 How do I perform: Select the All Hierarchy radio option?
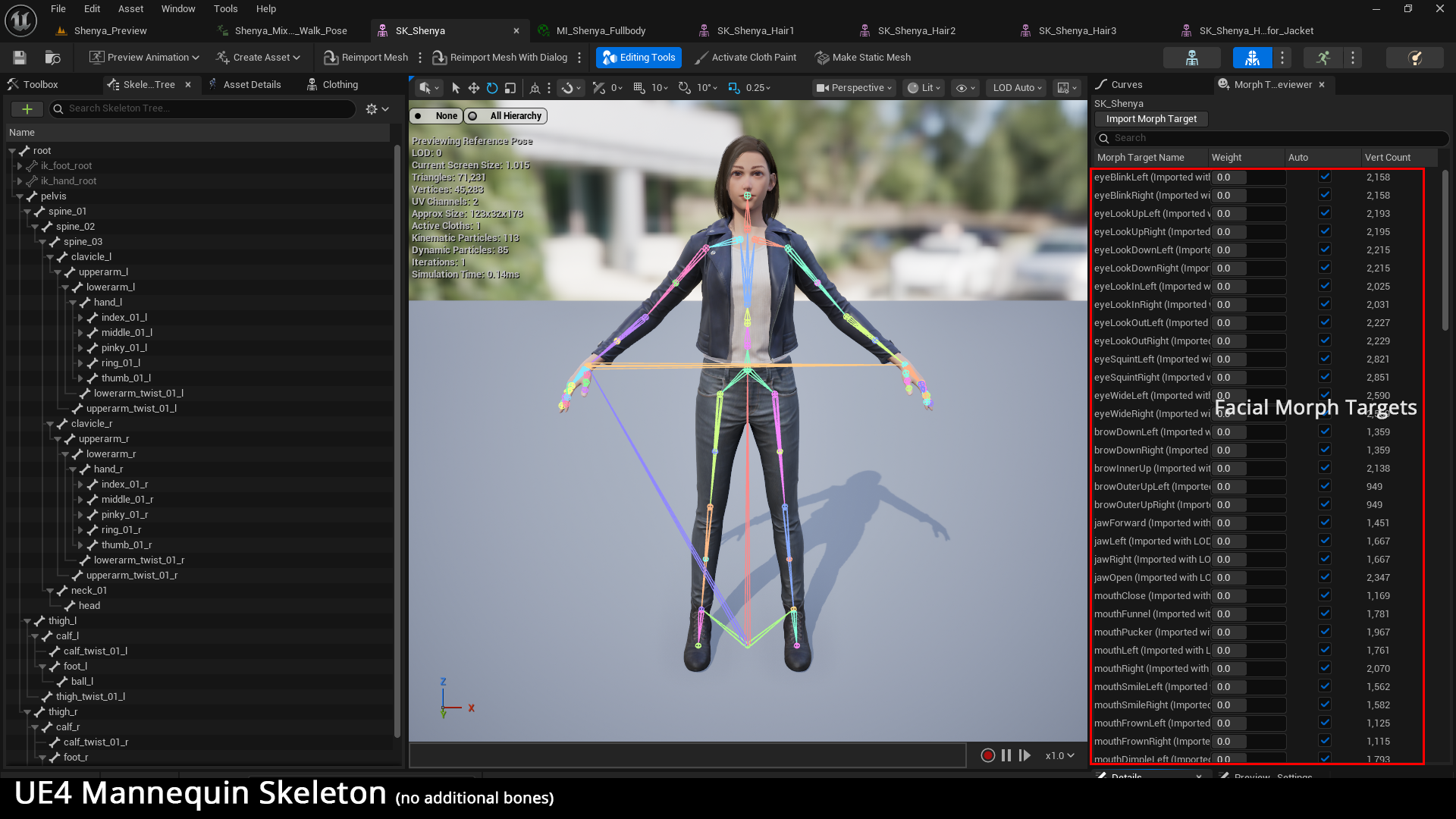tap(507, 116)
